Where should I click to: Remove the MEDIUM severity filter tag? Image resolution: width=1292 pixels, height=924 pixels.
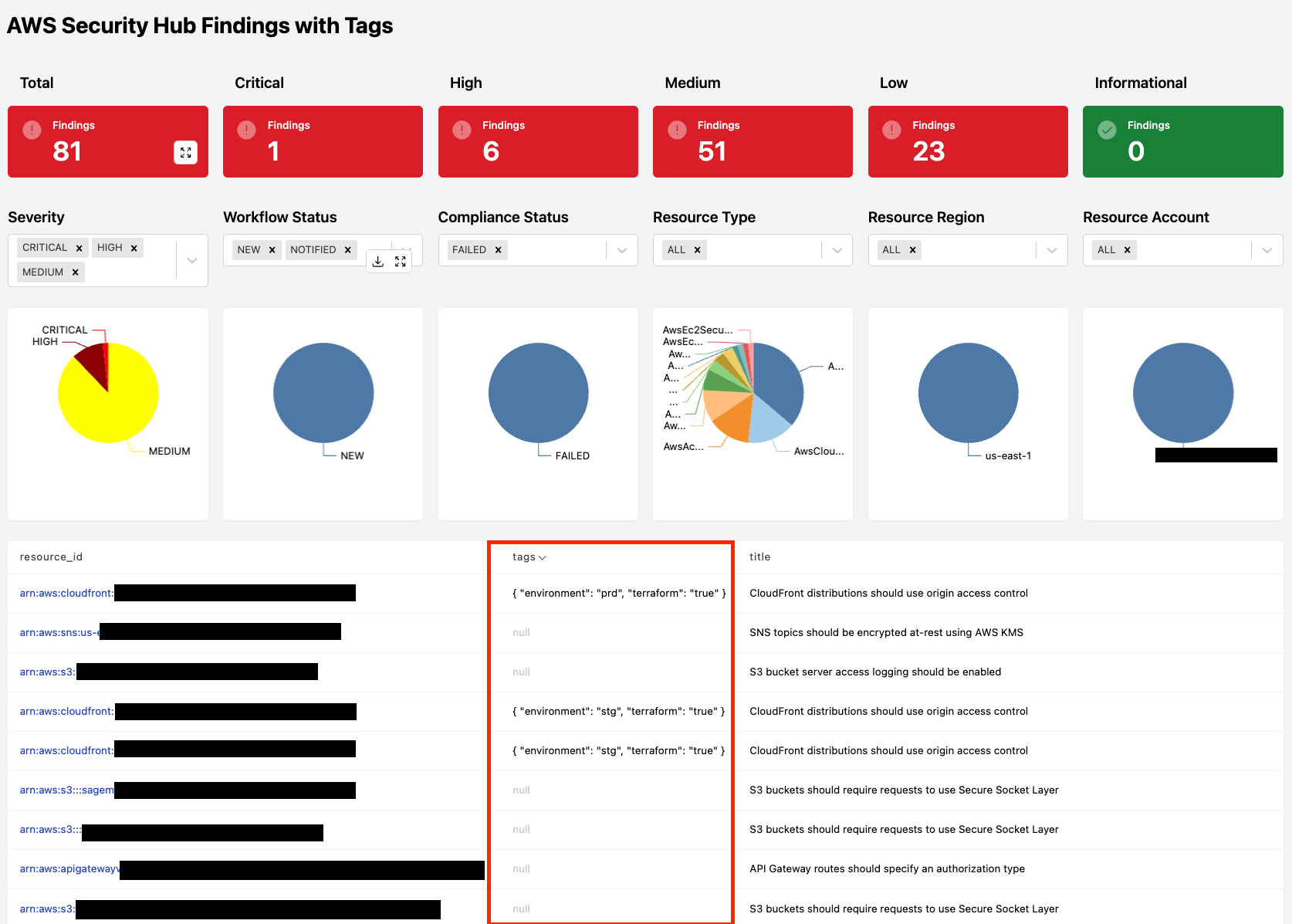[x=75, y=272]
